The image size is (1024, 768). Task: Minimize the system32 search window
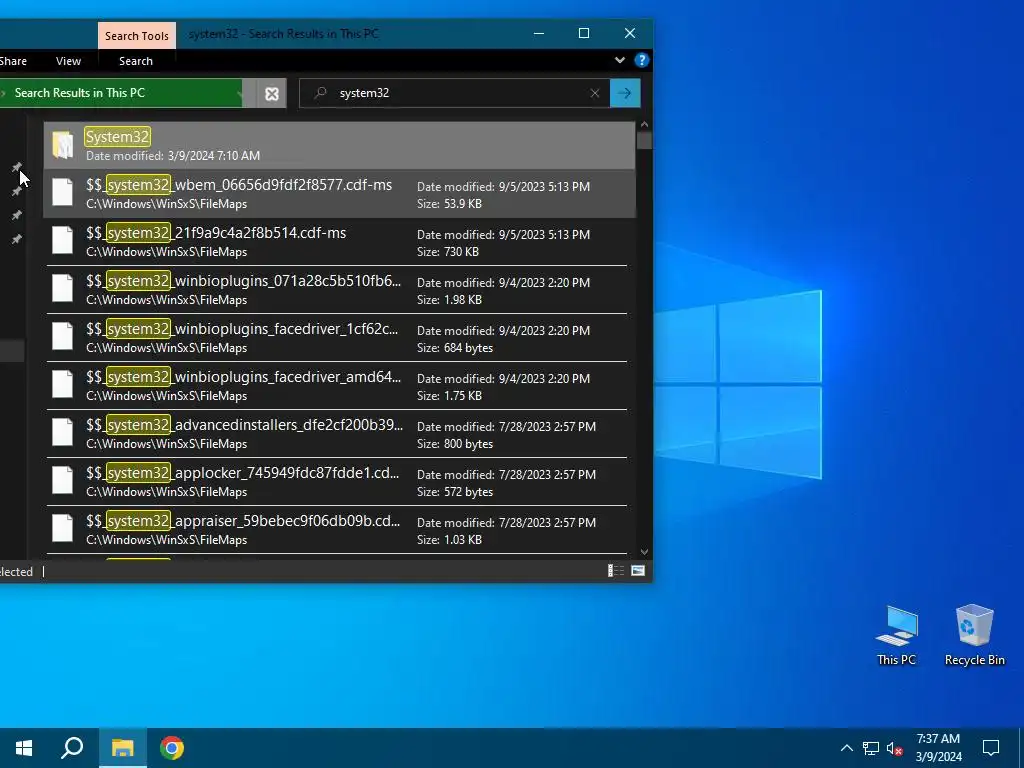point(539,33)
